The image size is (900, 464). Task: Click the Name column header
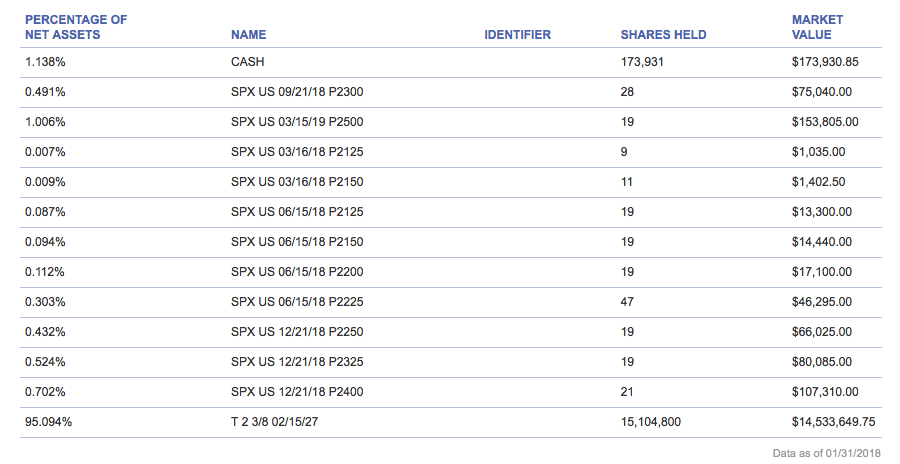click(249, 34)
